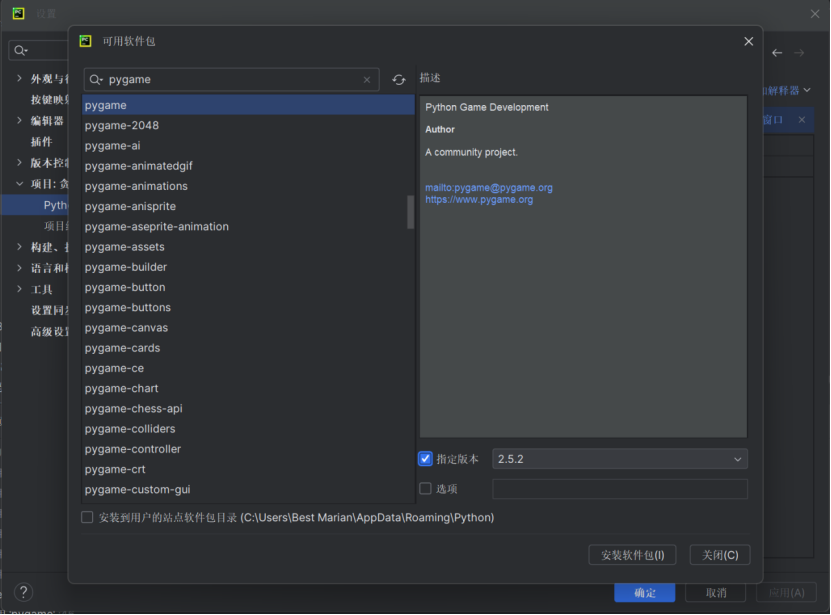Select 高级设置 in settings tree
This screenshot has width=831, height=615.
[x=49, y=332]
